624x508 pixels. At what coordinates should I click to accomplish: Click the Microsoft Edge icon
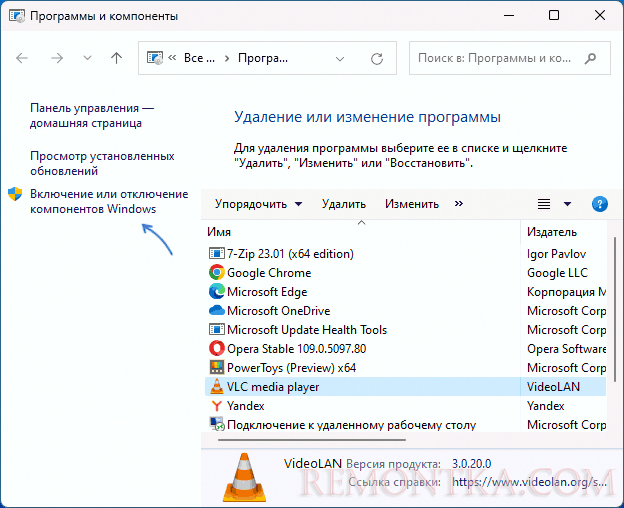[216, 292]
